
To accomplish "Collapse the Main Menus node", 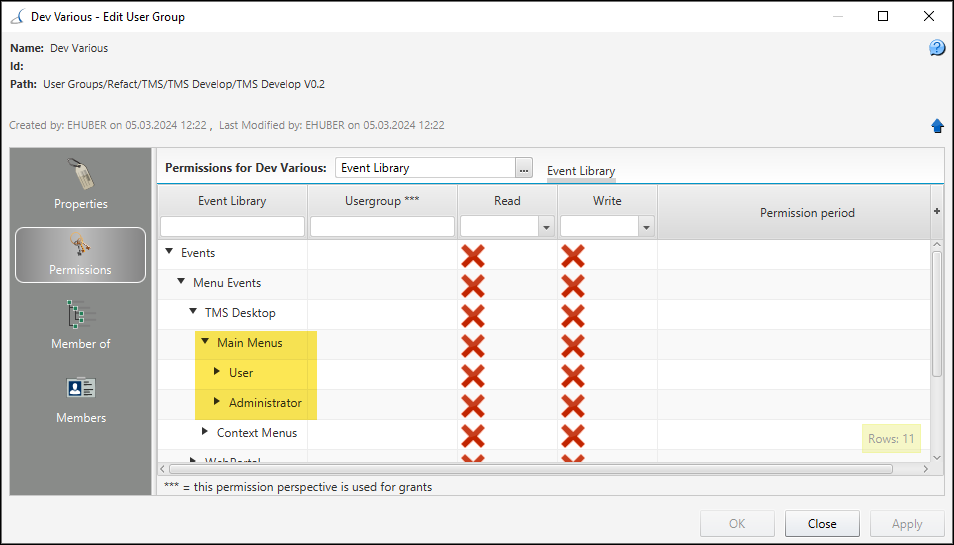I will click(205, 341).
